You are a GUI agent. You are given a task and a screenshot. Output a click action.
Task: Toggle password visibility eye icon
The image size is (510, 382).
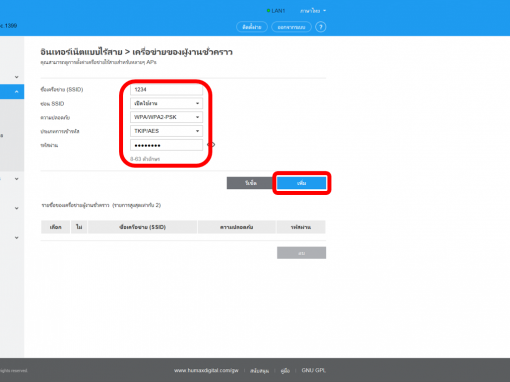click(211, 145)
